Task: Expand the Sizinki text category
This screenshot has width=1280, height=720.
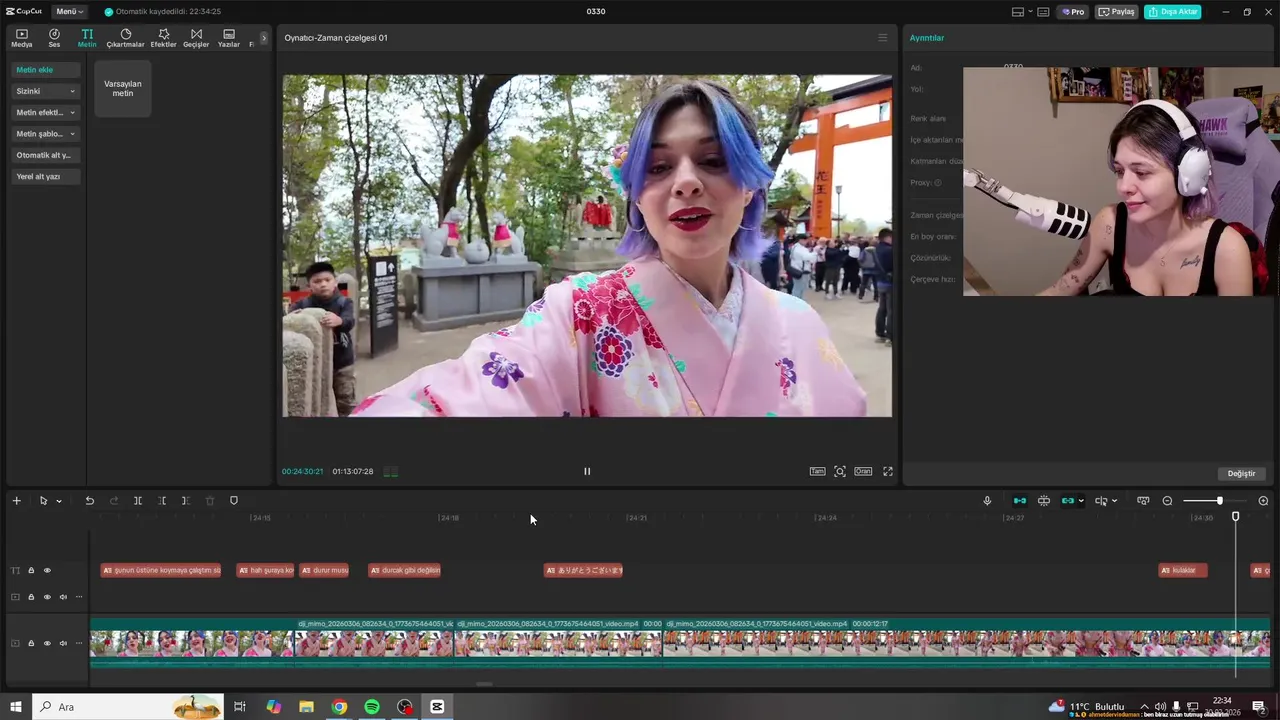Action: point(46,91)
